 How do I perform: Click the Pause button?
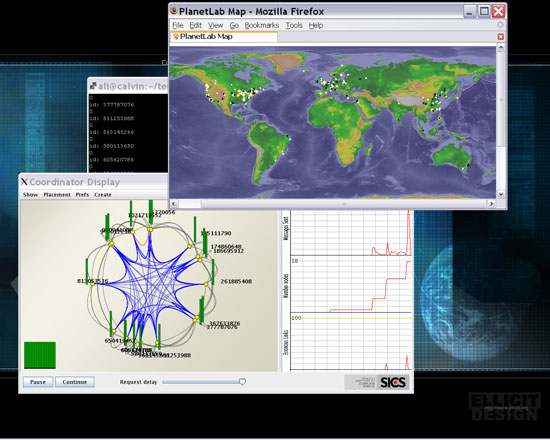click(38, 382)
